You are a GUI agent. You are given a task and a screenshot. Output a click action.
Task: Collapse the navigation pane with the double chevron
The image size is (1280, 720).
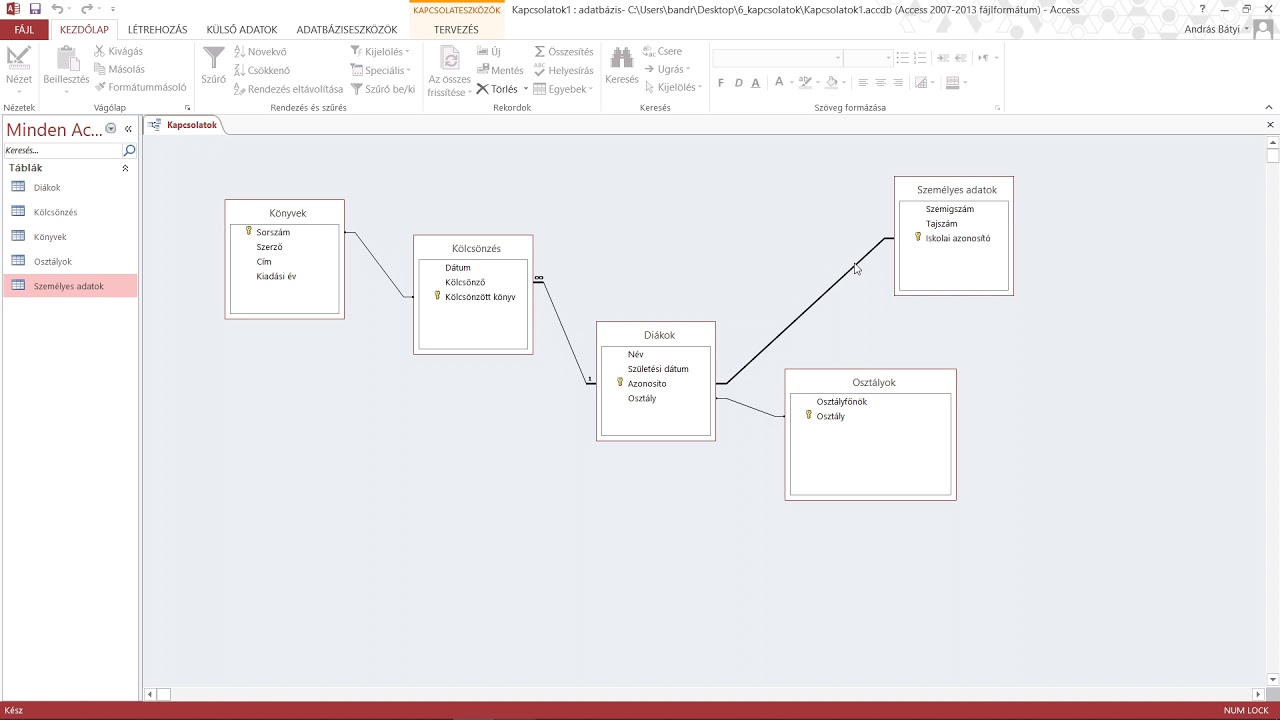(128, 129)
